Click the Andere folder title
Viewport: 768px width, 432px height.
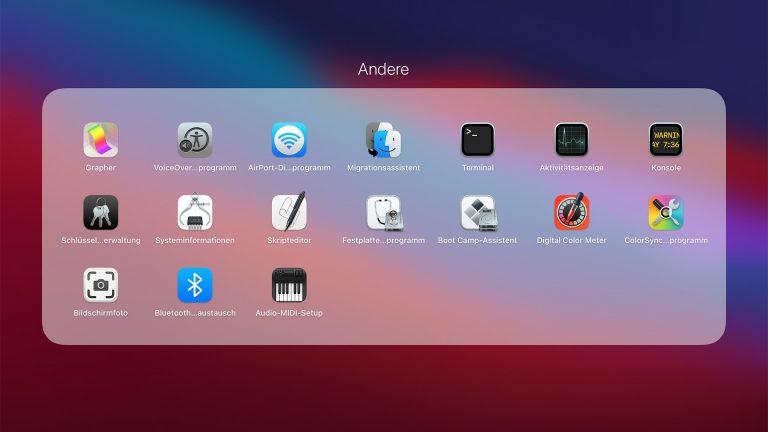[383, 70]
